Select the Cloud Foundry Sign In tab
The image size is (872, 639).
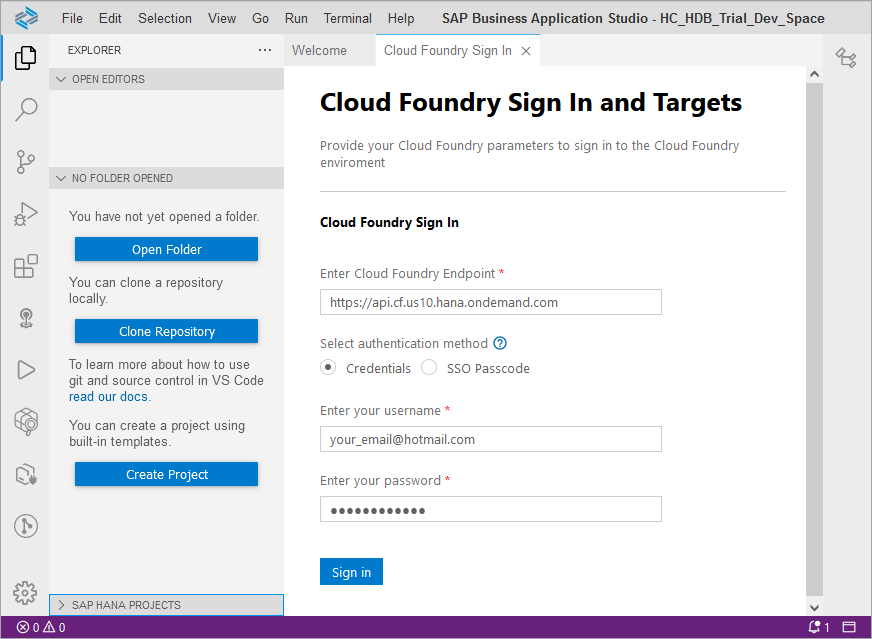448,51
